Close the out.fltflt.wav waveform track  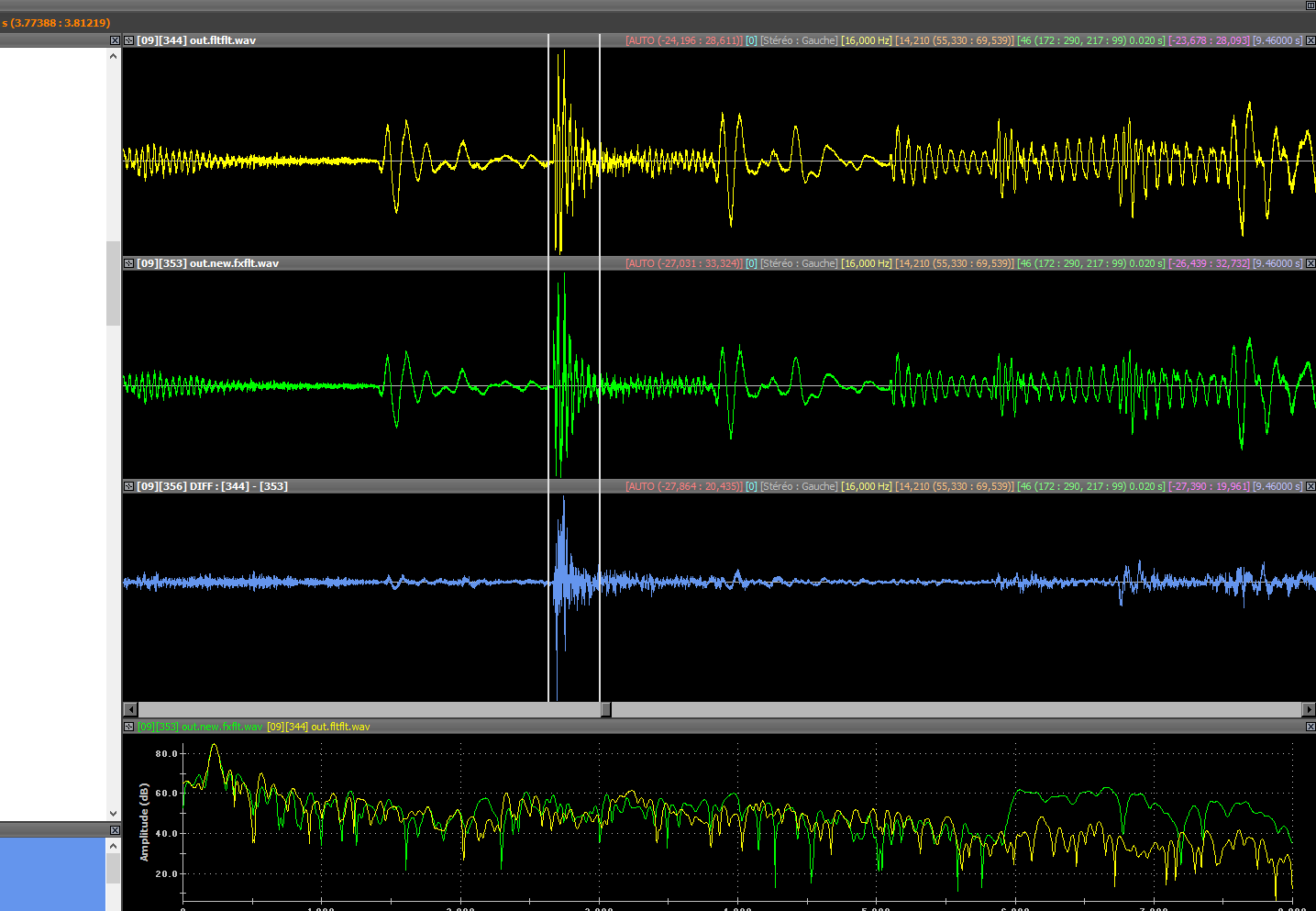(1310, 40)
